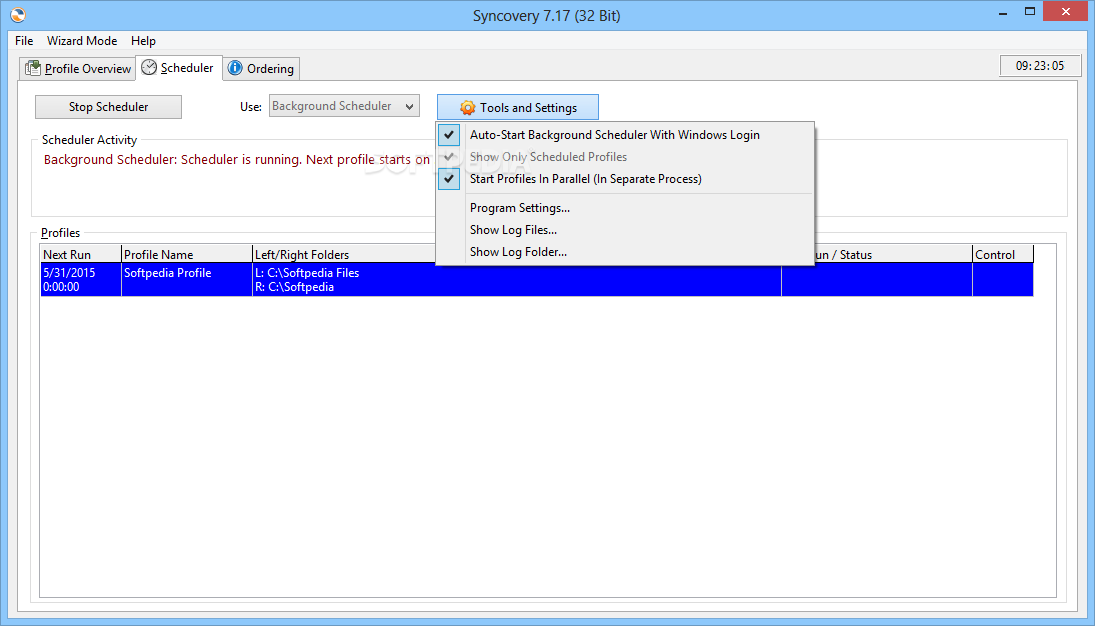Open the Help menu

(x=143, y=41)
